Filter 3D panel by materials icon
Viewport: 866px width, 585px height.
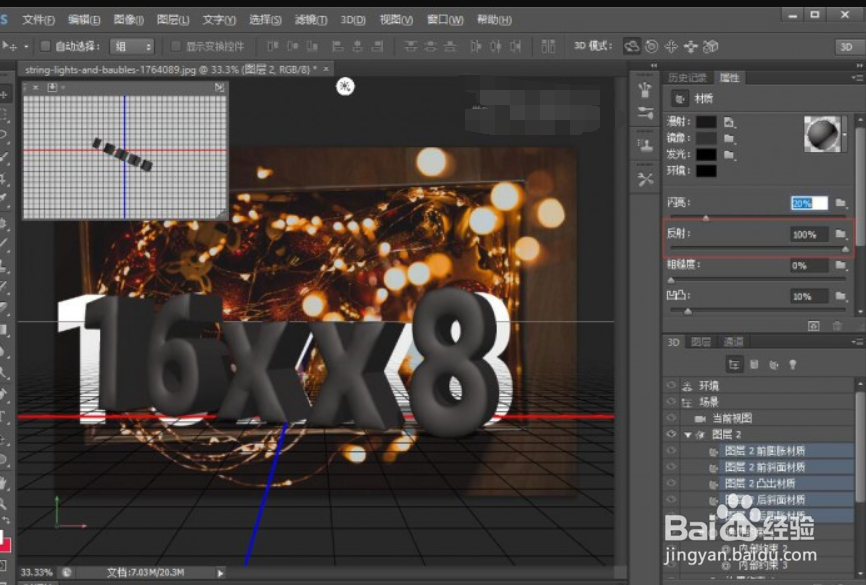click(774, 365)
